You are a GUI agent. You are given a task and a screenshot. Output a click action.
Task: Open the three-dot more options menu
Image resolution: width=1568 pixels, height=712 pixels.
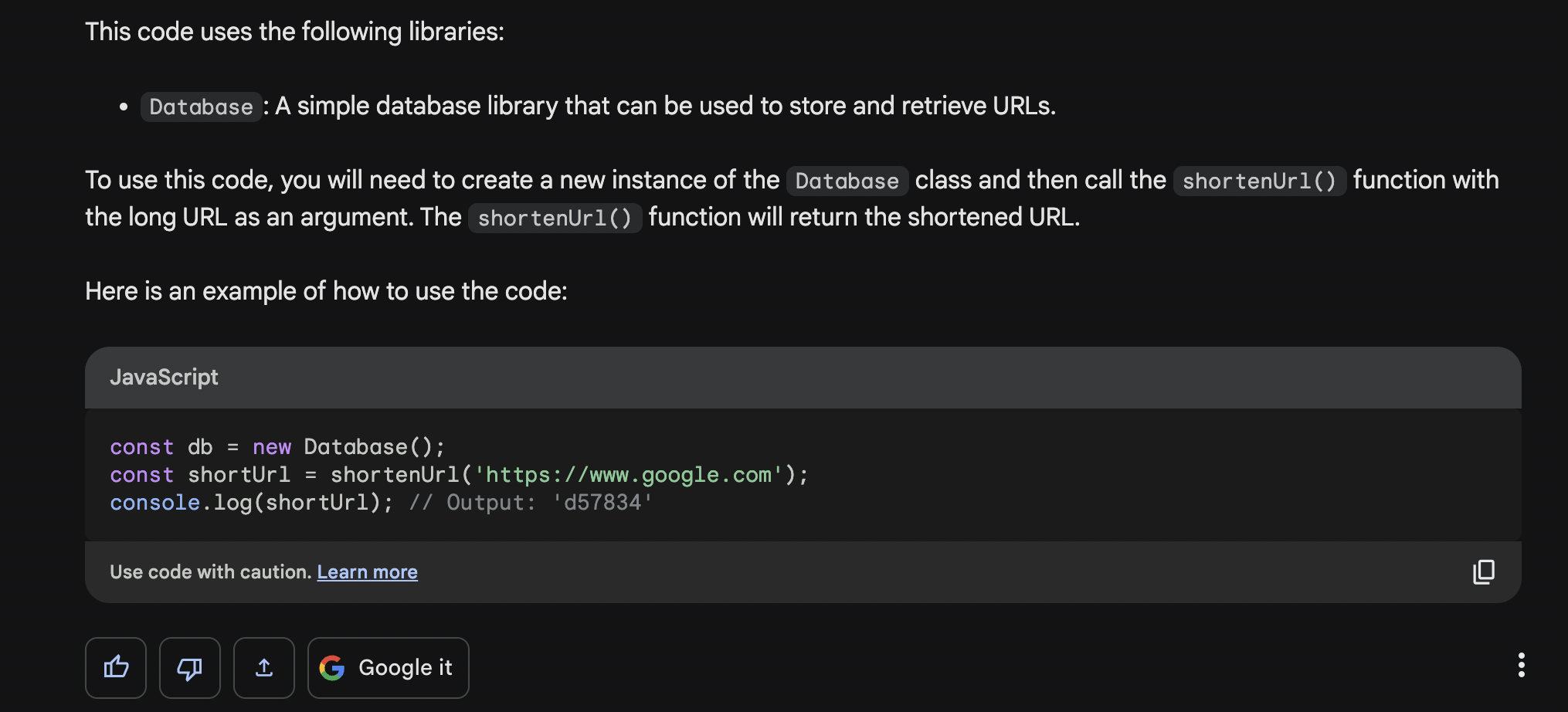point(1521,665)
